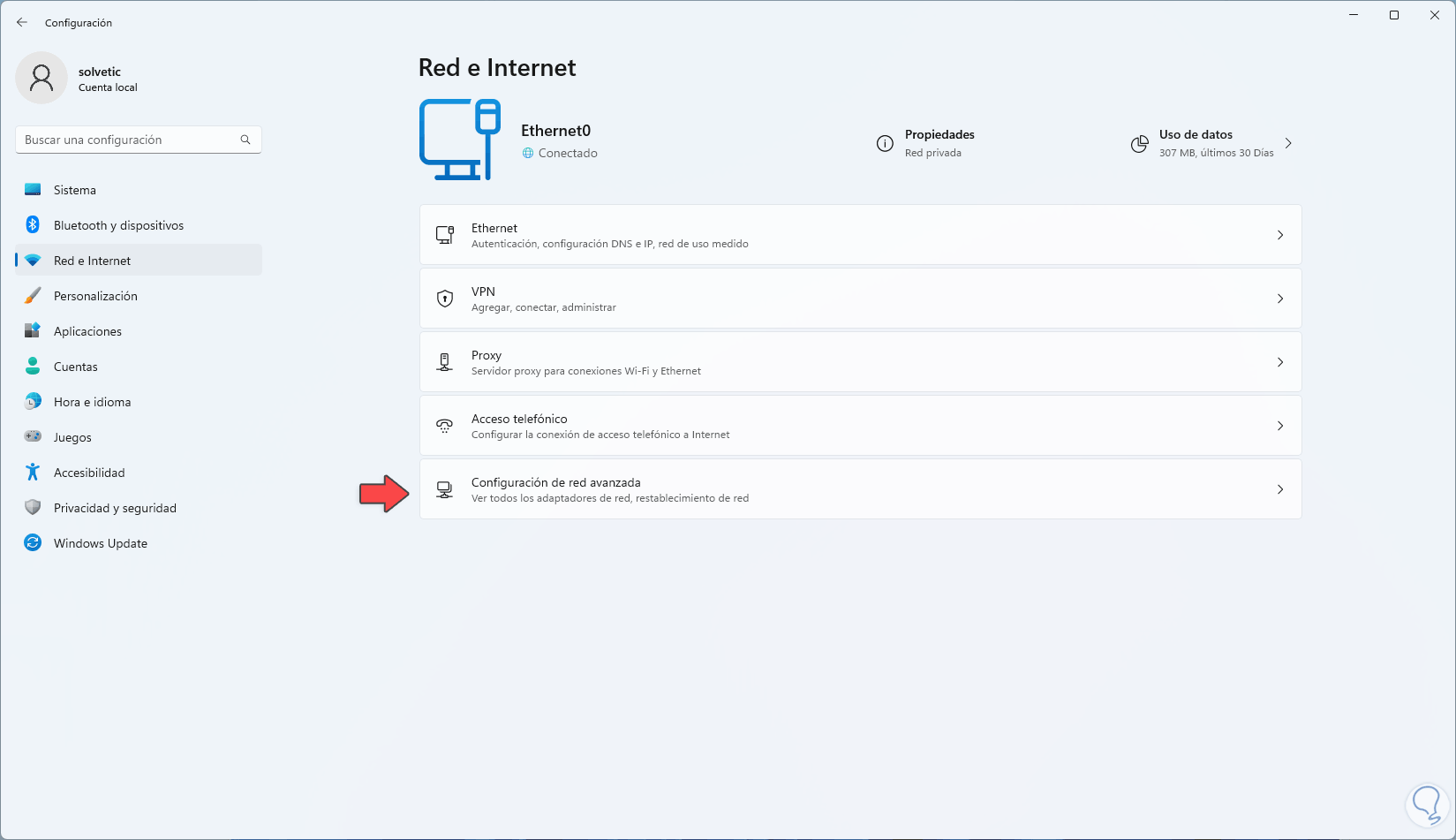The width and height of the screenshot is (1456, 840).
Task: Click the Ethernet row monitor icon
Action: (445, 235)
